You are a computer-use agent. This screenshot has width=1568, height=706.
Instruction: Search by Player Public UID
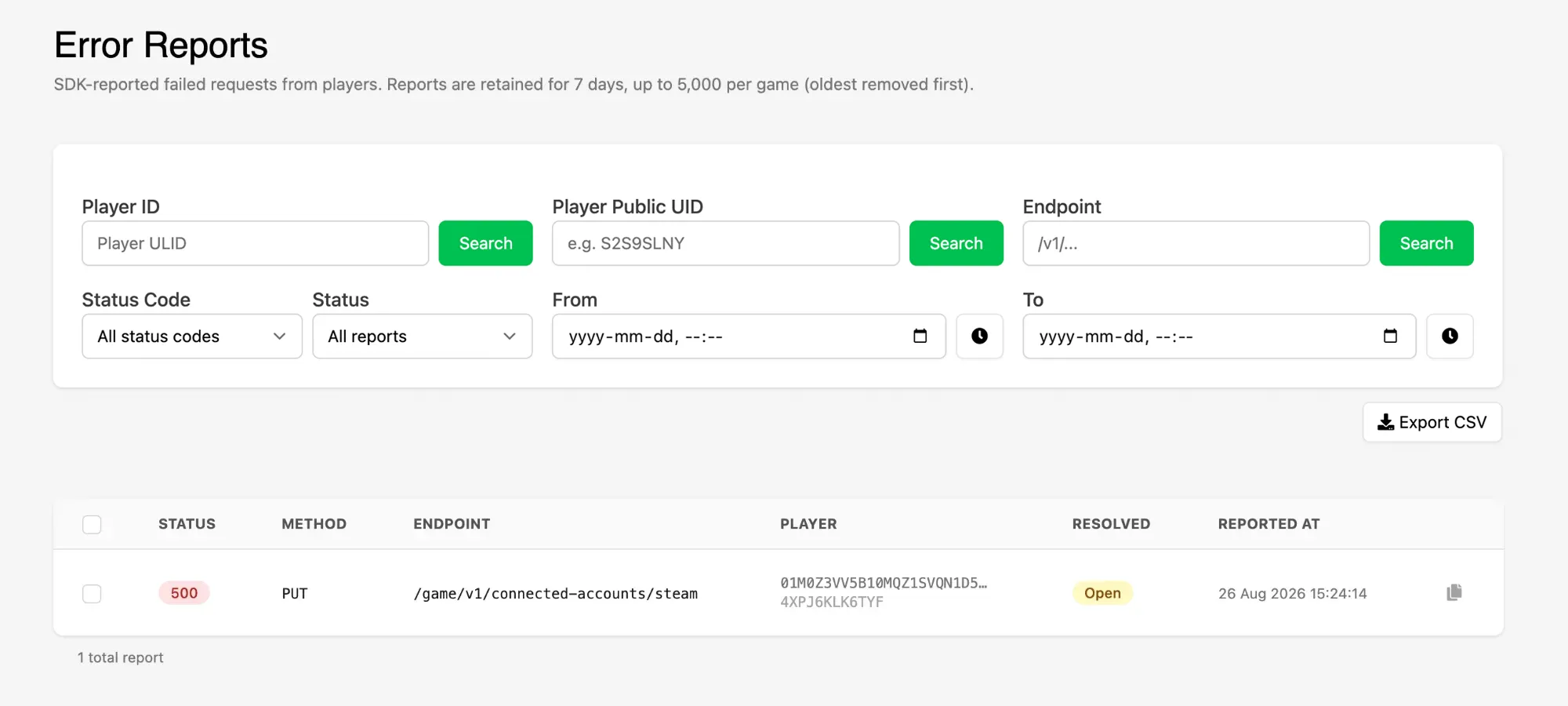(x=956, y=243)
